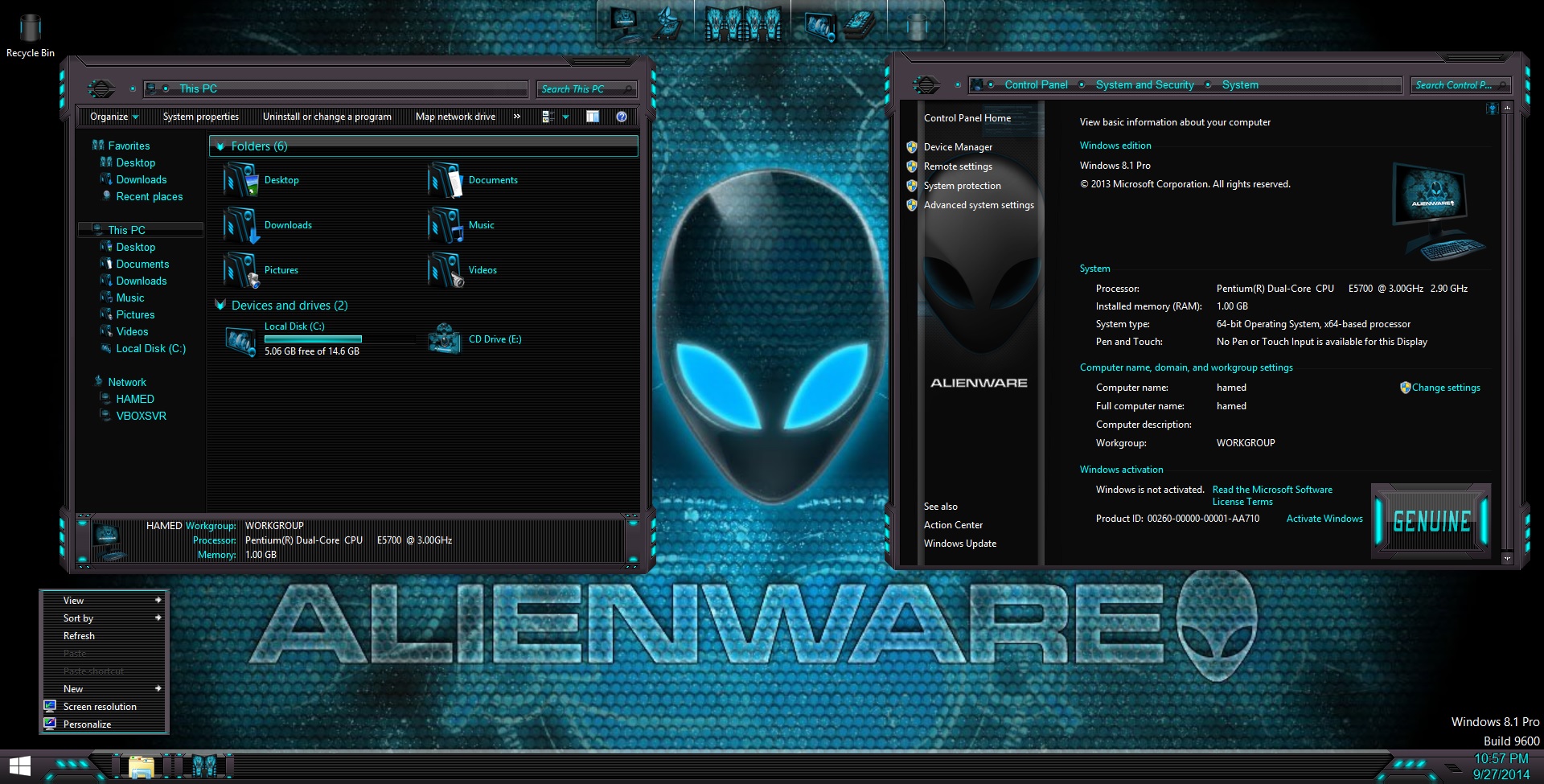
Task: Show more toolbar commands via chevron
Action: 516,117
